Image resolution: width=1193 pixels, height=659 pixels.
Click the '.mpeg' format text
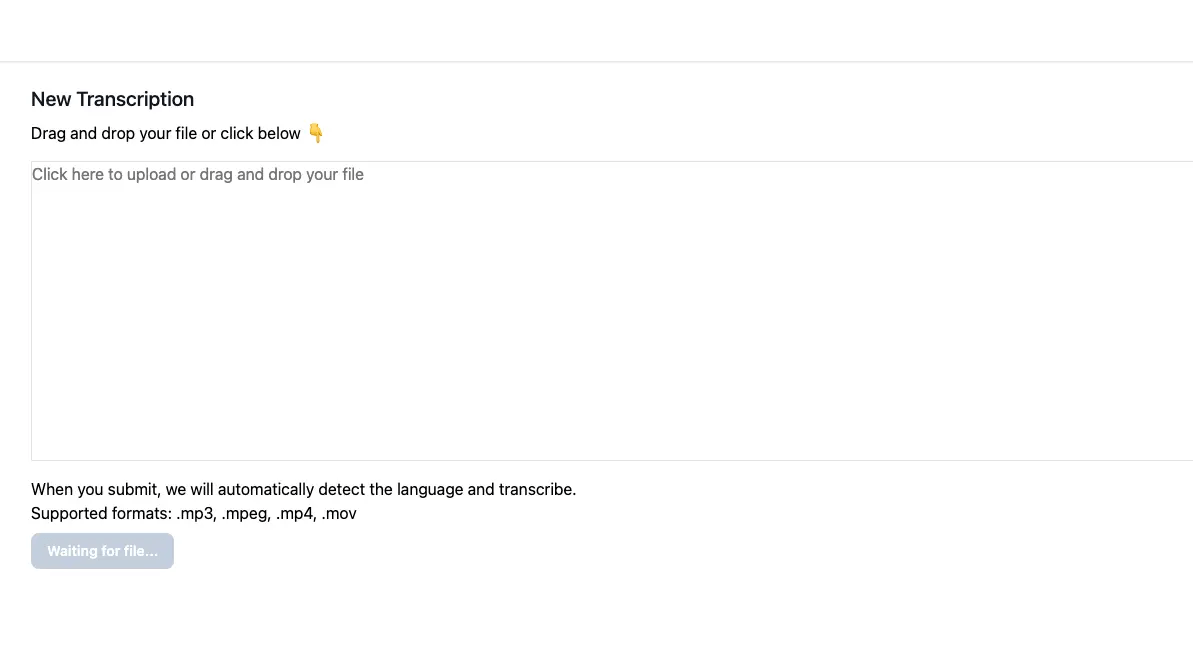[246, 514]
